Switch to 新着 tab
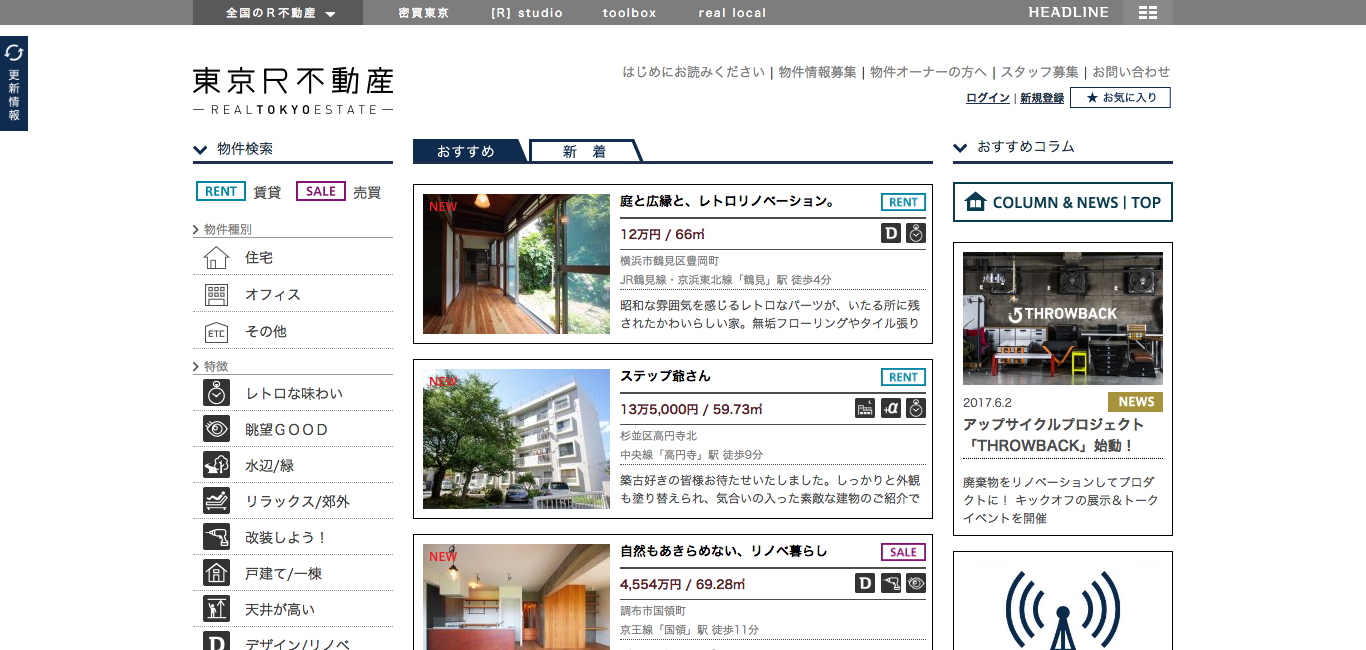The image size is (1366, 650). [x=585, y=151]
